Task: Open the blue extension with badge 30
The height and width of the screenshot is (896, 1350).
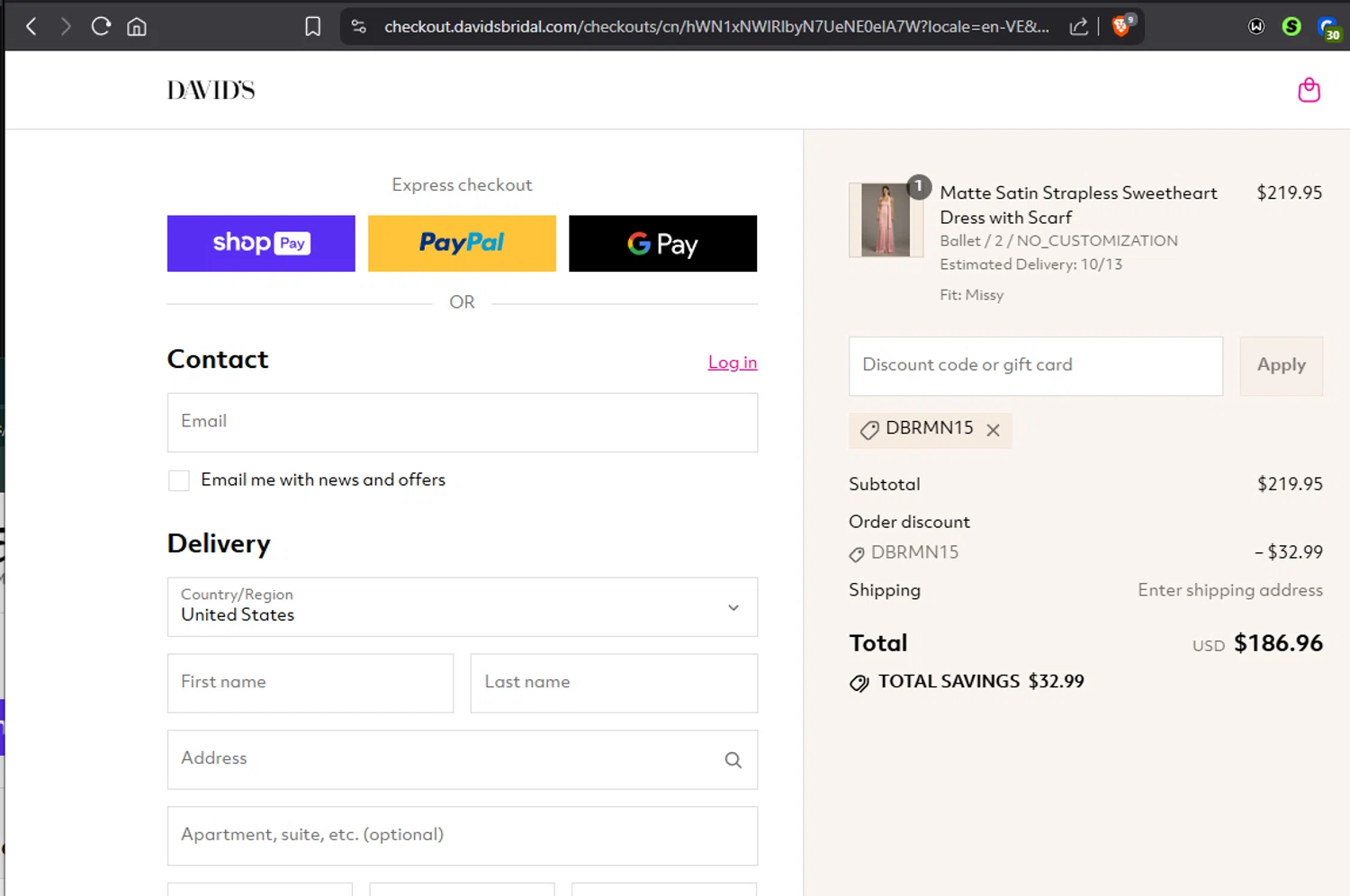Action: [1328, 28]
